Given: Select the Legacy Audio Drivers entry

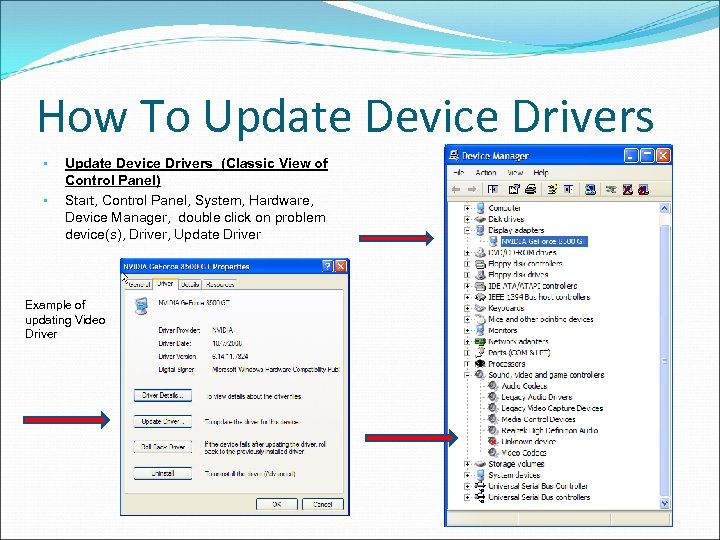Looking at the screenshot, I should tap(537, 397).
